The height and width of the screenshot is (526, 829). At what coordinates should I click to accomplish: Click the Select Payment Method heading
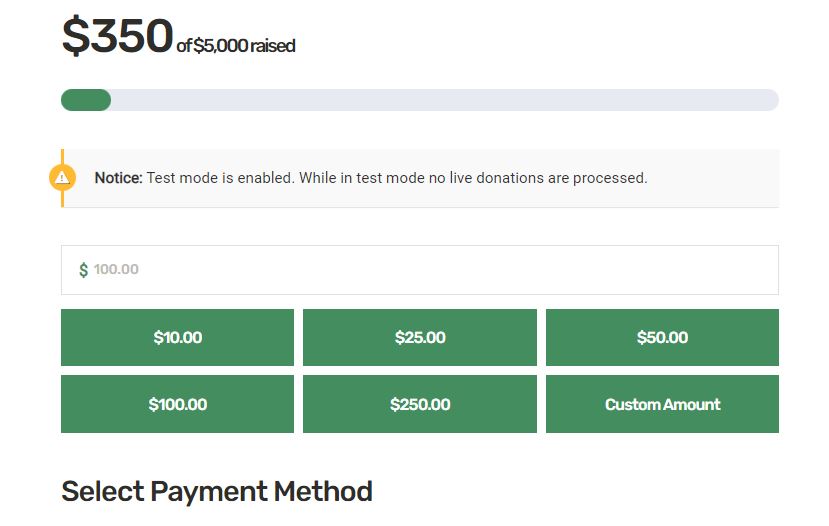[x=217, y=491]
